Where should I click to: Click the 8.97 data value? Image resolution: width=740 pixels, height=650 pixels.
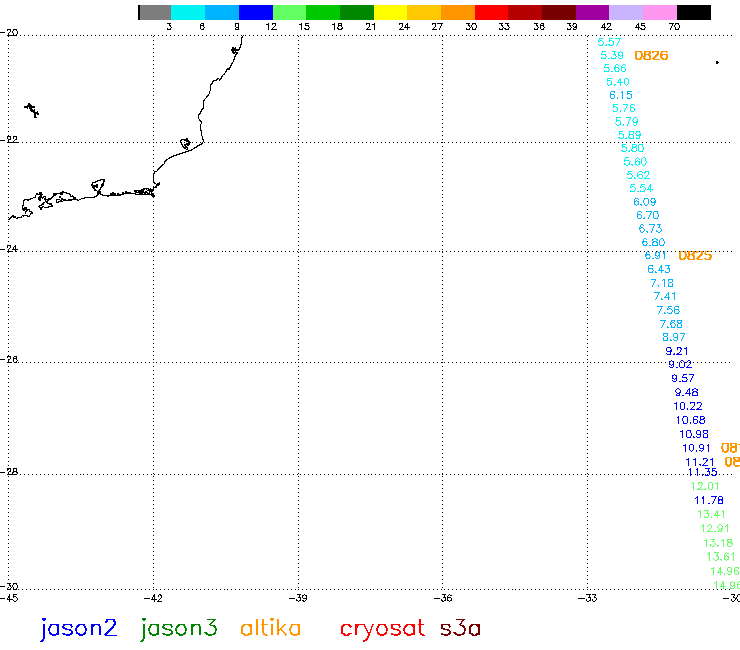point(674,338)
